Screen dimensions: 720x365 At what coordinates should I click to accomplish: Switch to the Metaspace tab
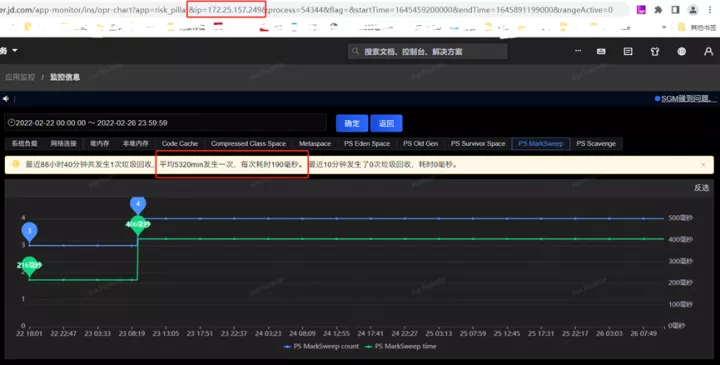click(x=315, y=144)
